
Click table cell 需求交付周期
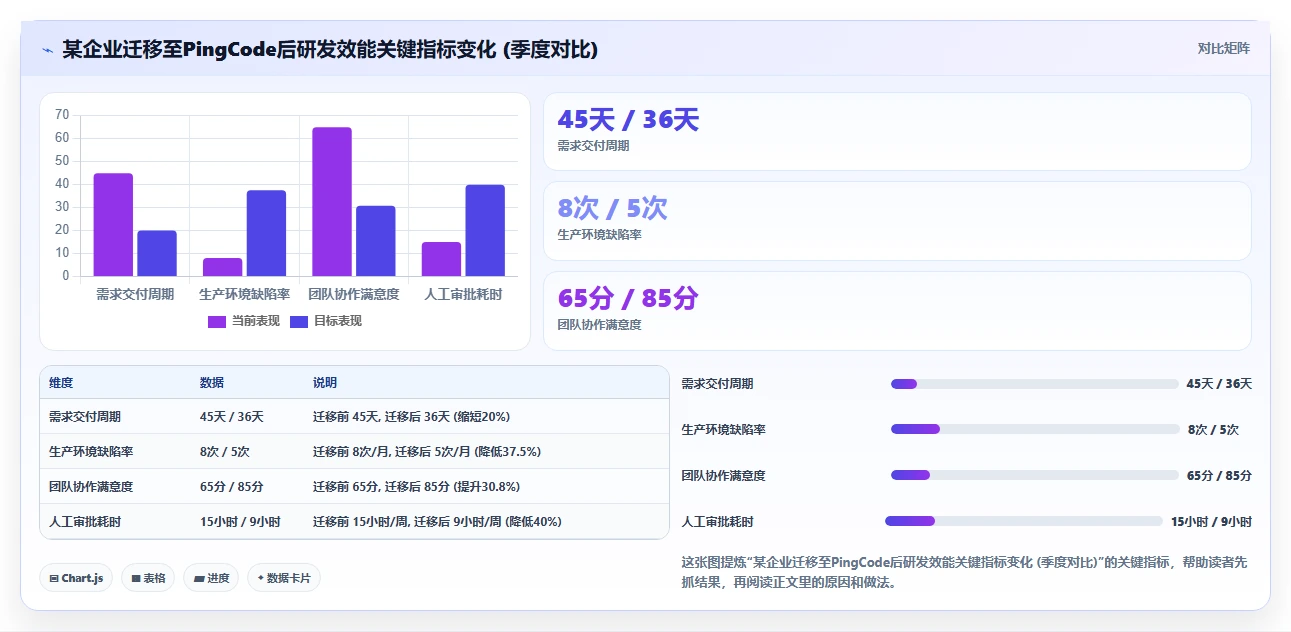[x=85, y=416]
